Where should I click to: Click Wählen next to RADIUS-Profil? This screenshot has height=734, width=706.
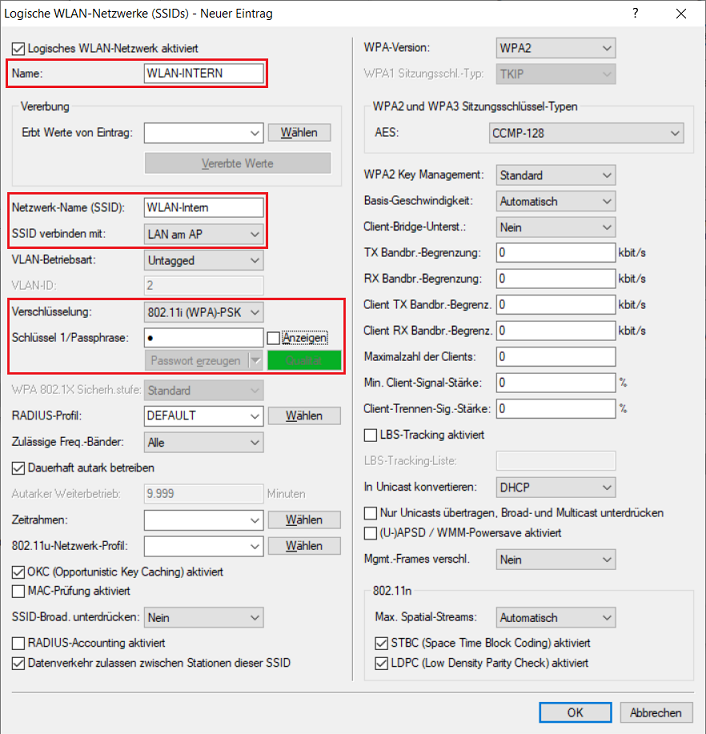point(304,415)
